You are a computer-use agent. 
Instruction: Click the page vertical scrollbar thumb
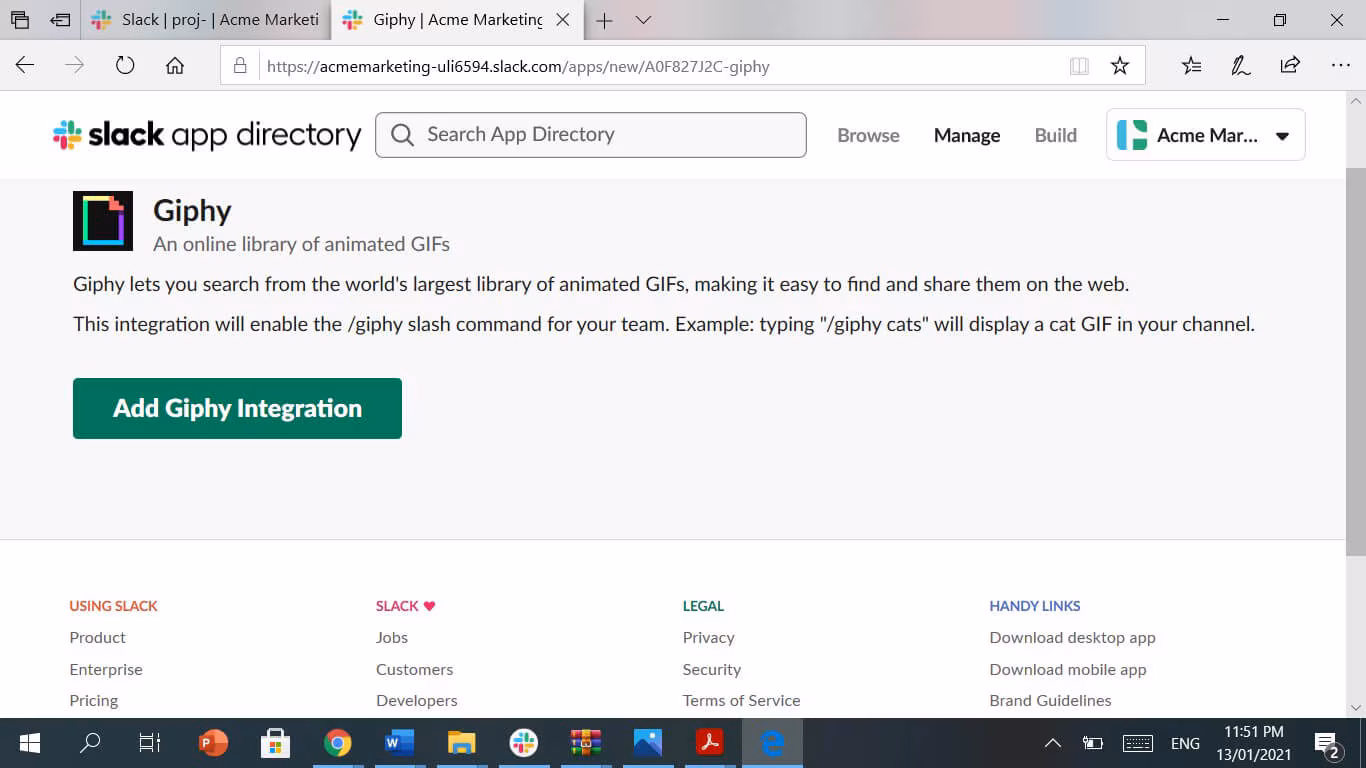(x=1356, y=362)
